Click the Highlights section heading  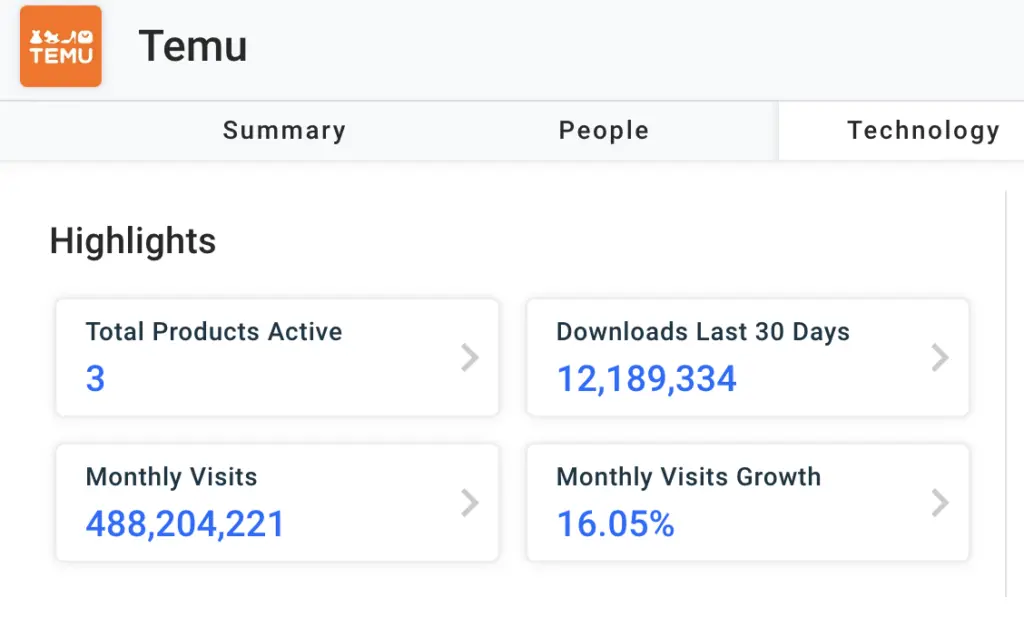[x=133, y=241]
